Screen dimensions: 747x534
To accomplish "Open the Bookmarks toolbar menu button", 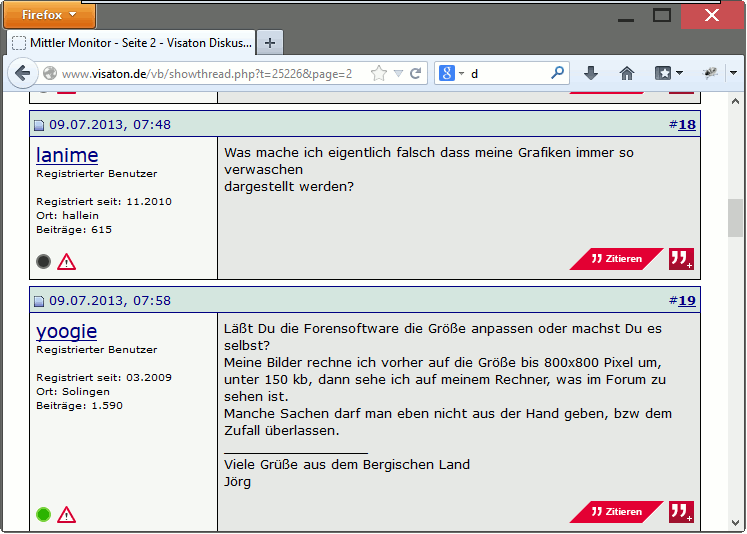I will point(668,73).
